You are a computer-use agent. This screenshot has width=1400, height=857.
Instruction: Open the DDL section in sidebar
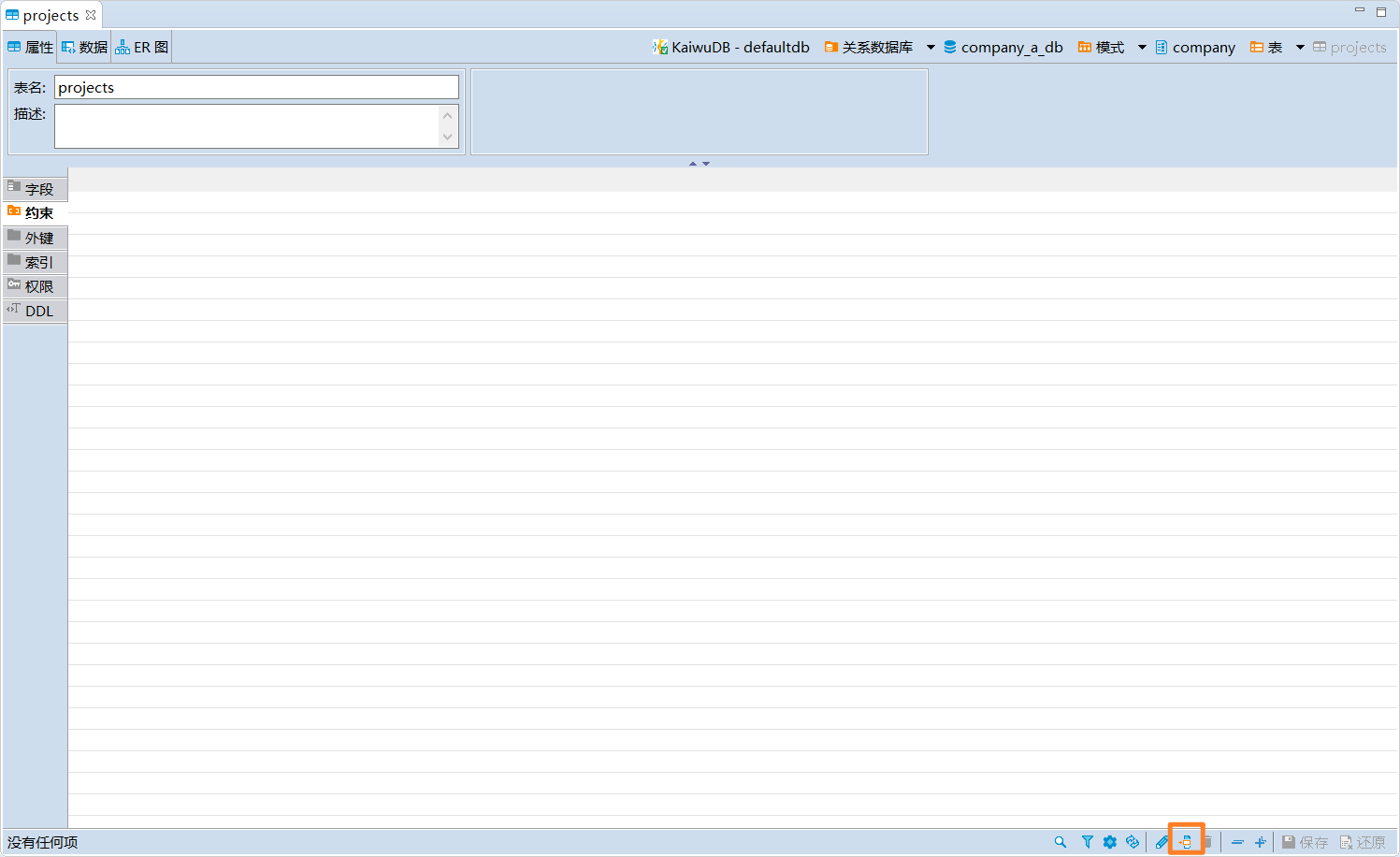[x=36, y=311]
